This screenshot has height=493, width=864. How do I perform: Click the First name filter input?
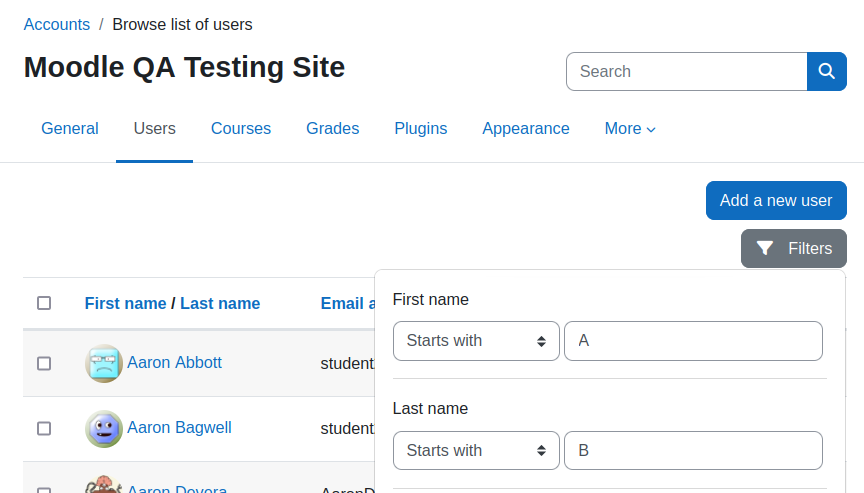pyautogui.click(x=693, y=341)
